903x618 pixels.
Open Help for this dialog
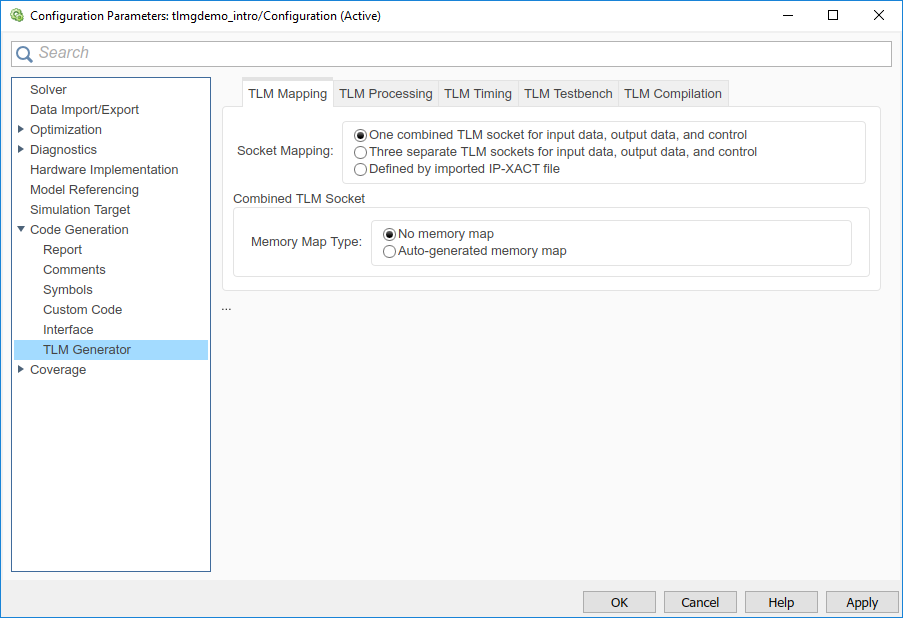[x=781, y=602]
